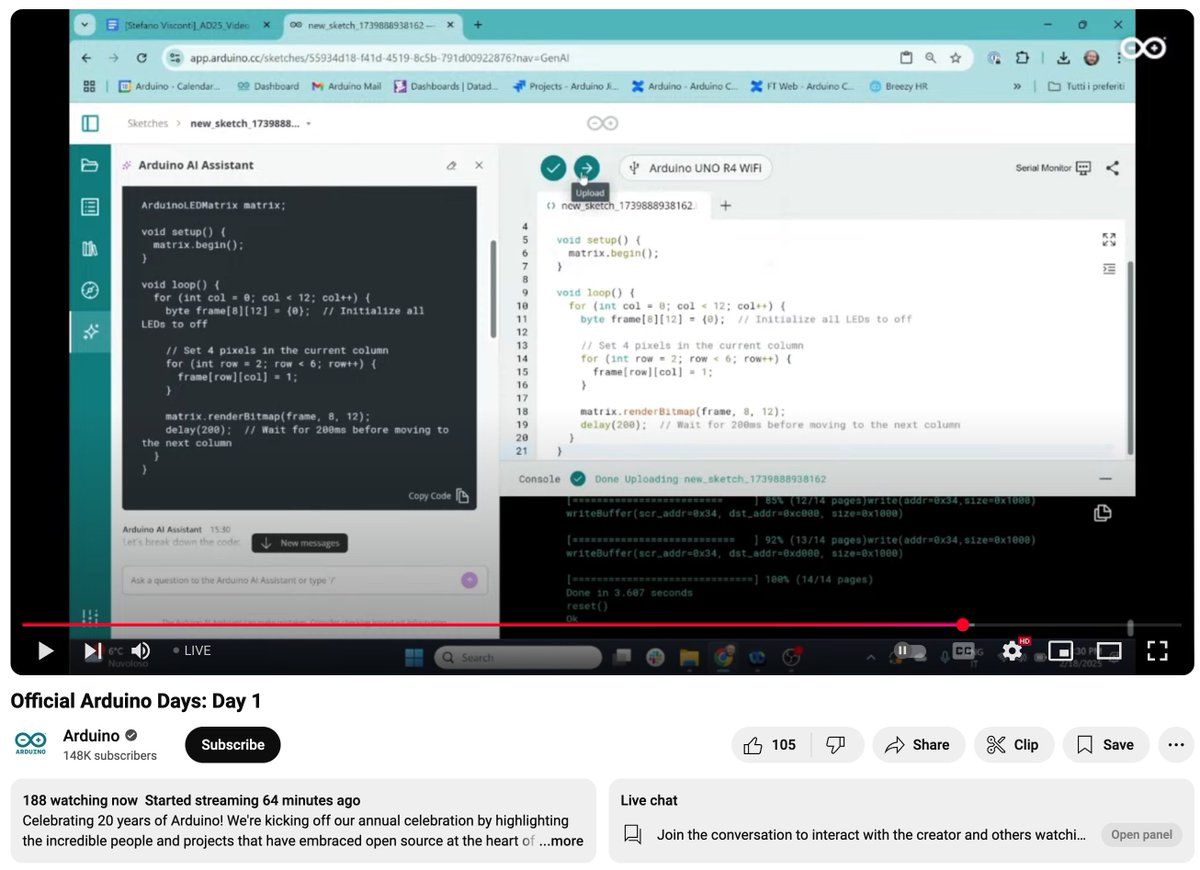Viewport: 1200px width, 870px height.
Task: Create a Clip of the video
Action: pyautogui.click(x=1012, y=745)
